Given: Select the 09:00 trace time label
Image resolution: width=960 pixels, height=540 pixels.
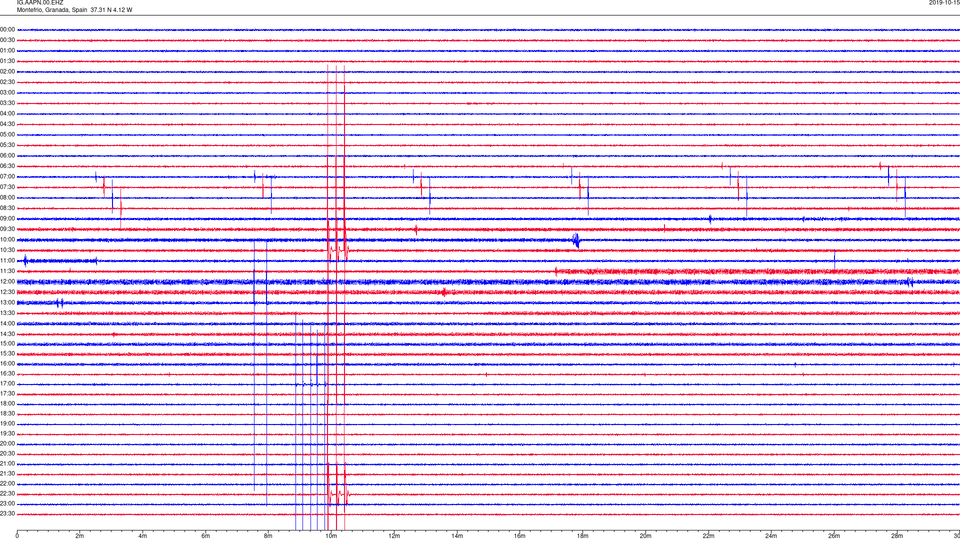Looking at the screenshot, I should [x=8, y=219].
